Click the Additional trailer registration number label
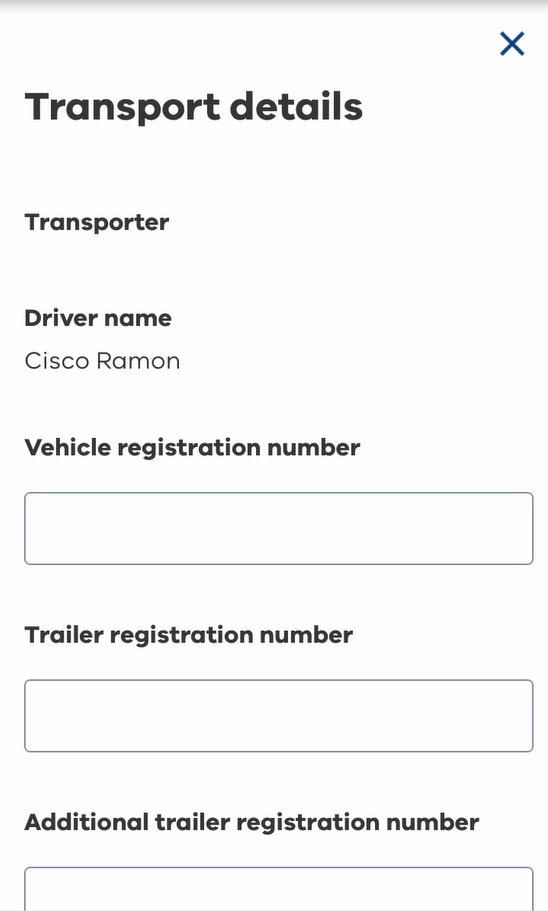 [252, 822]
